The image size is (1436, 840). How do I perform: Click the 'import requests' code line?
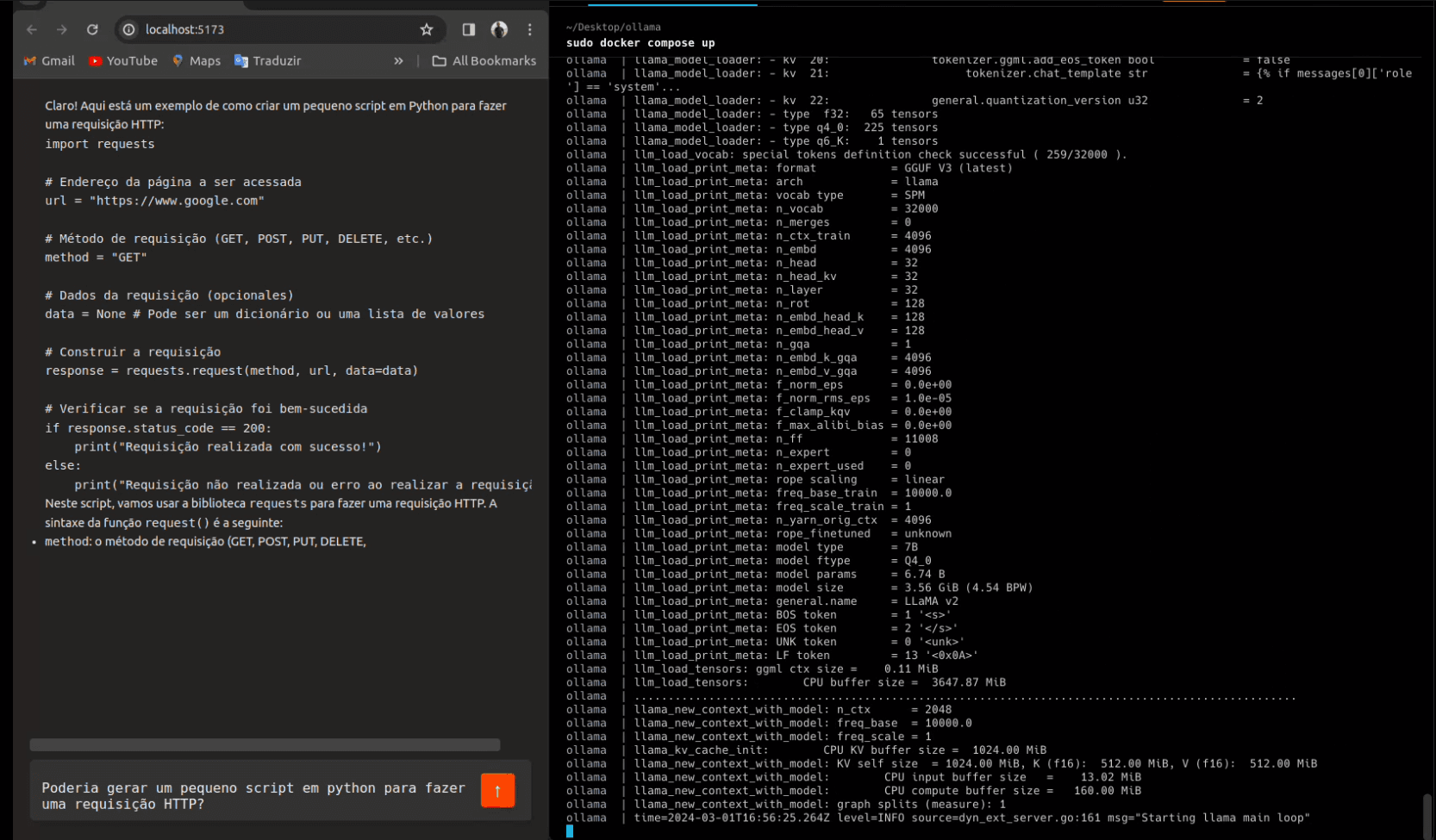click(100, 144)
